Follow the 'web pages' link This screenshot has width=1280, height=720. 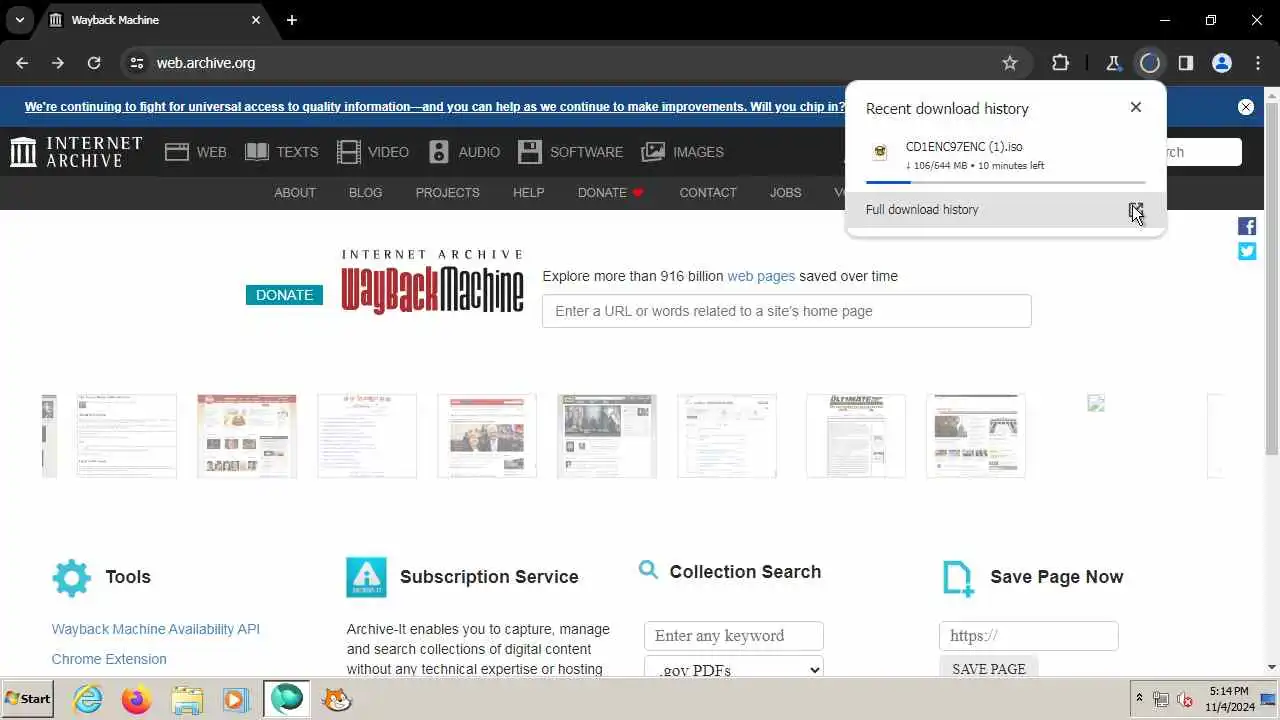coord(761,276)
